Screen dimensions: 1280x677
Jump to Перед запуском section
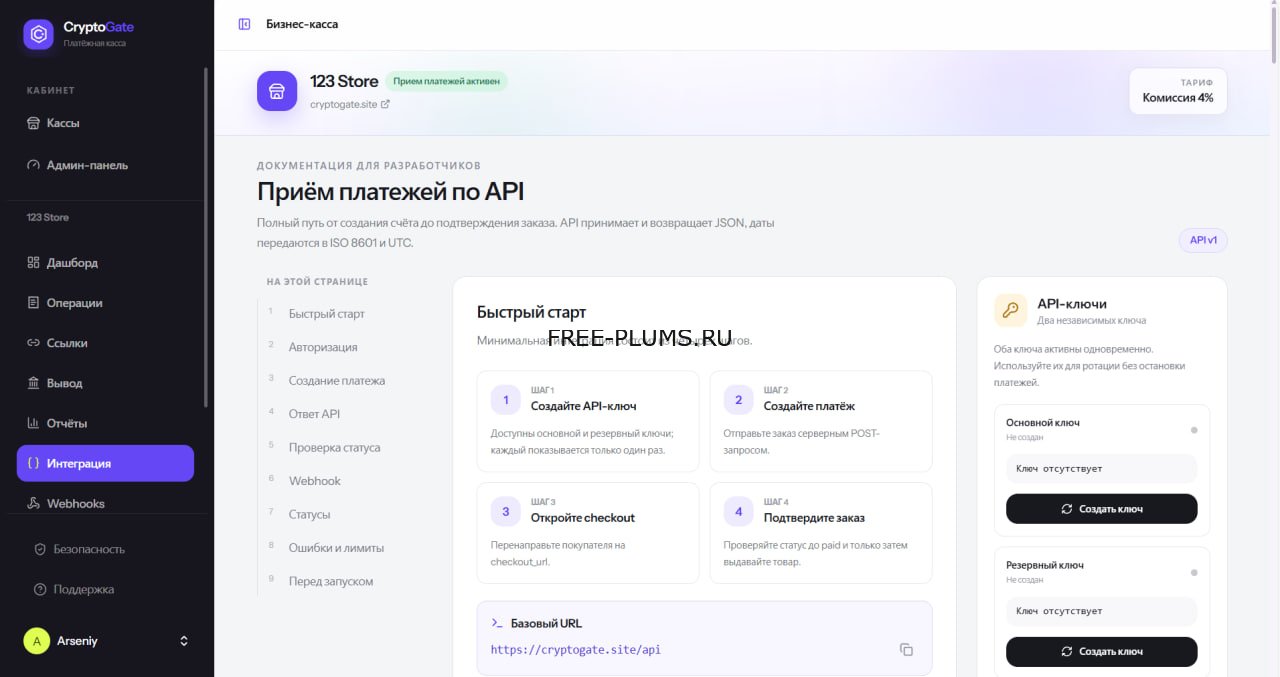[x=331, y=581]
